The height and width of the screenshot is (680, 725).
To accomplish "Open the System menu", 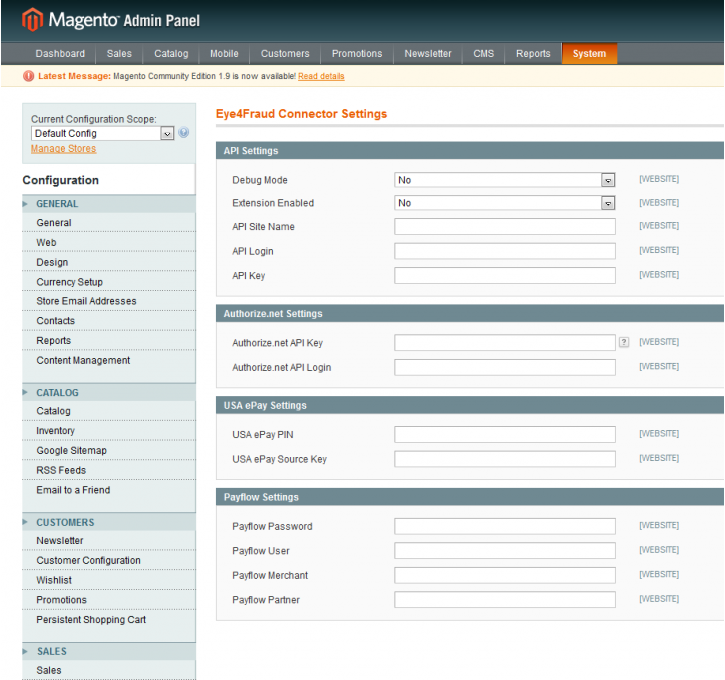I will click(x=590, y=54).
